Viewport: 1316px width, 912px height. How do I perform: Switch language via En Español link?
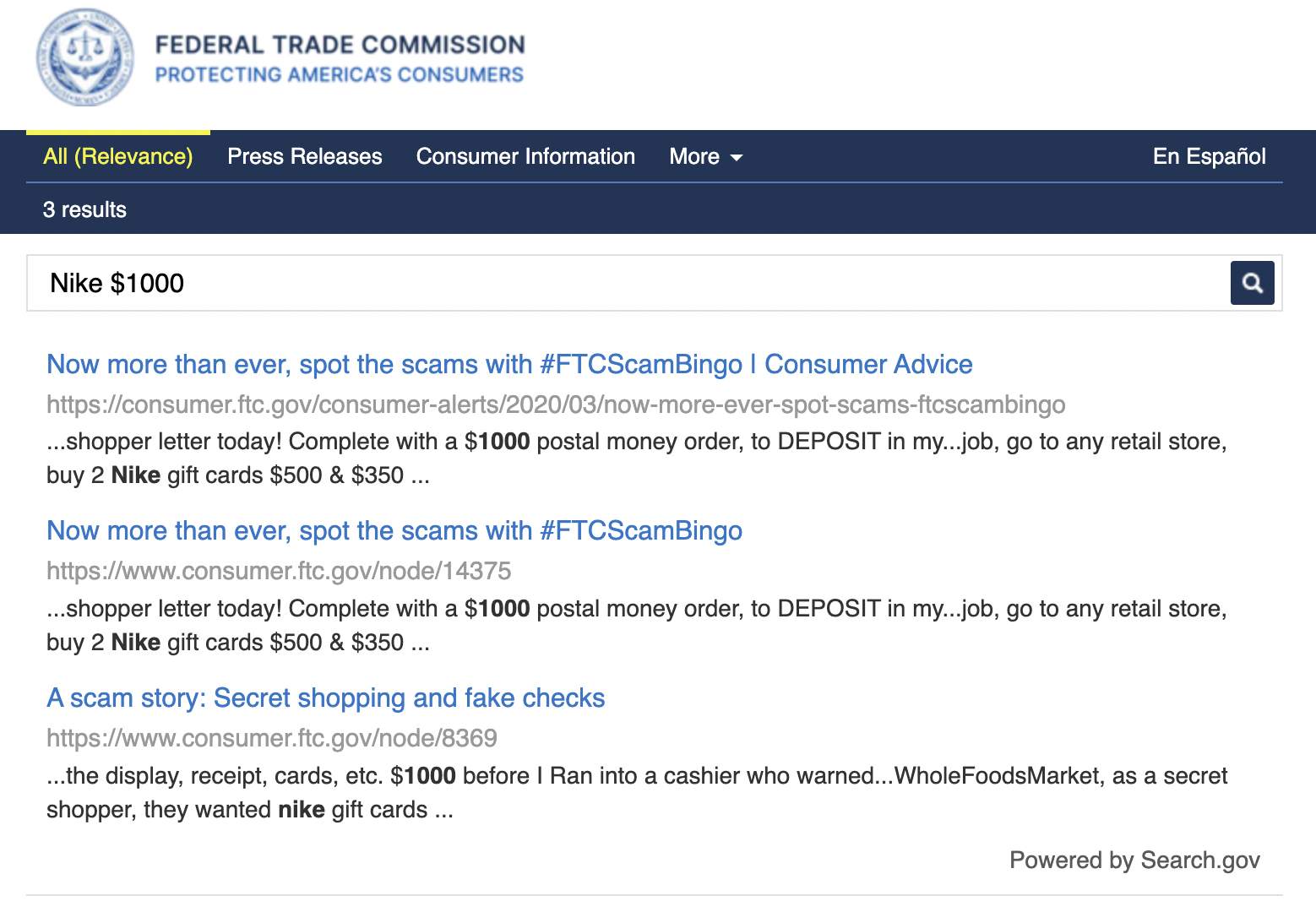point(1209,157)
